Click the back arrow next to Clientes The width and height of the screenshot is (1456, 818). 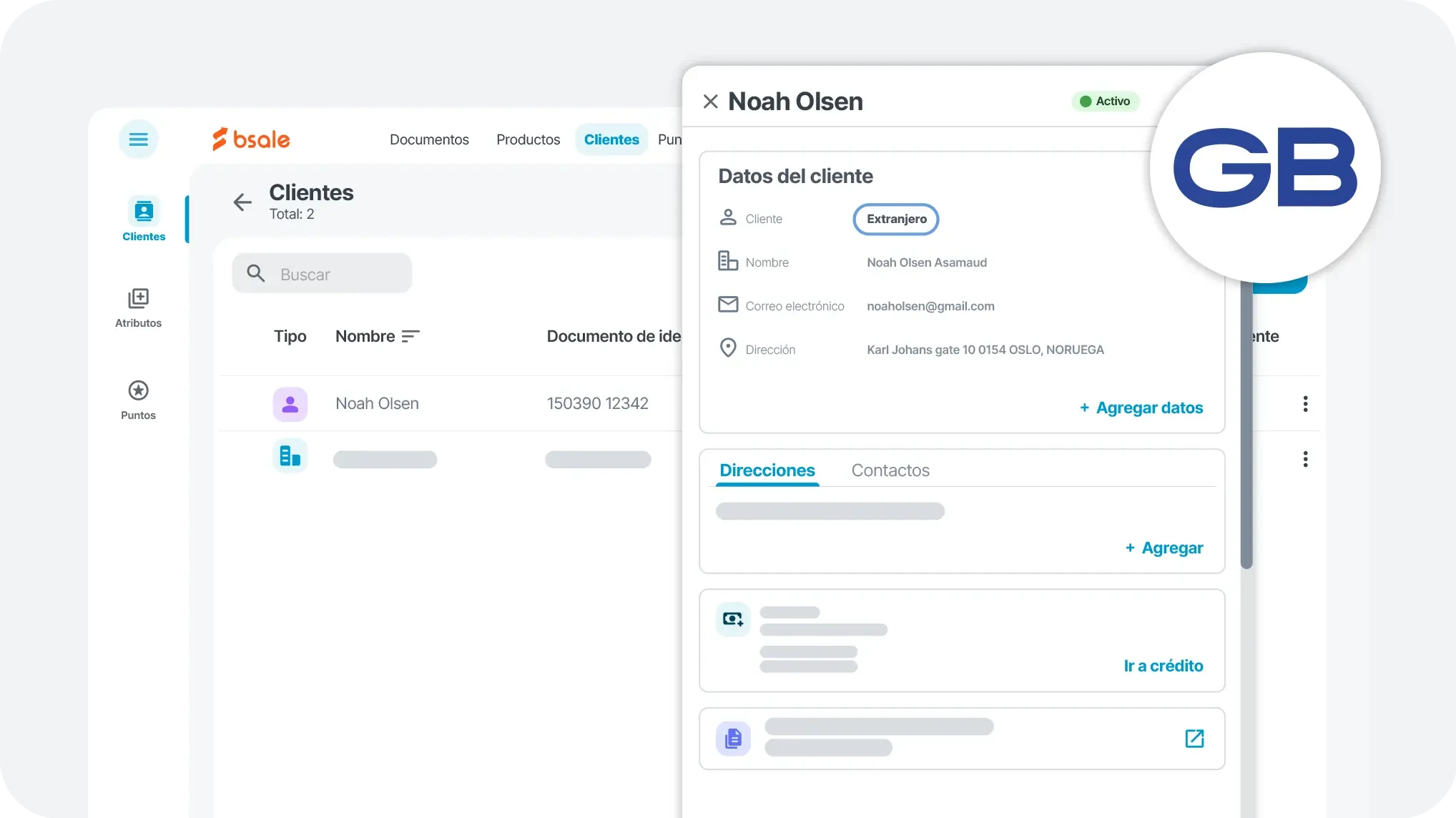242,202
